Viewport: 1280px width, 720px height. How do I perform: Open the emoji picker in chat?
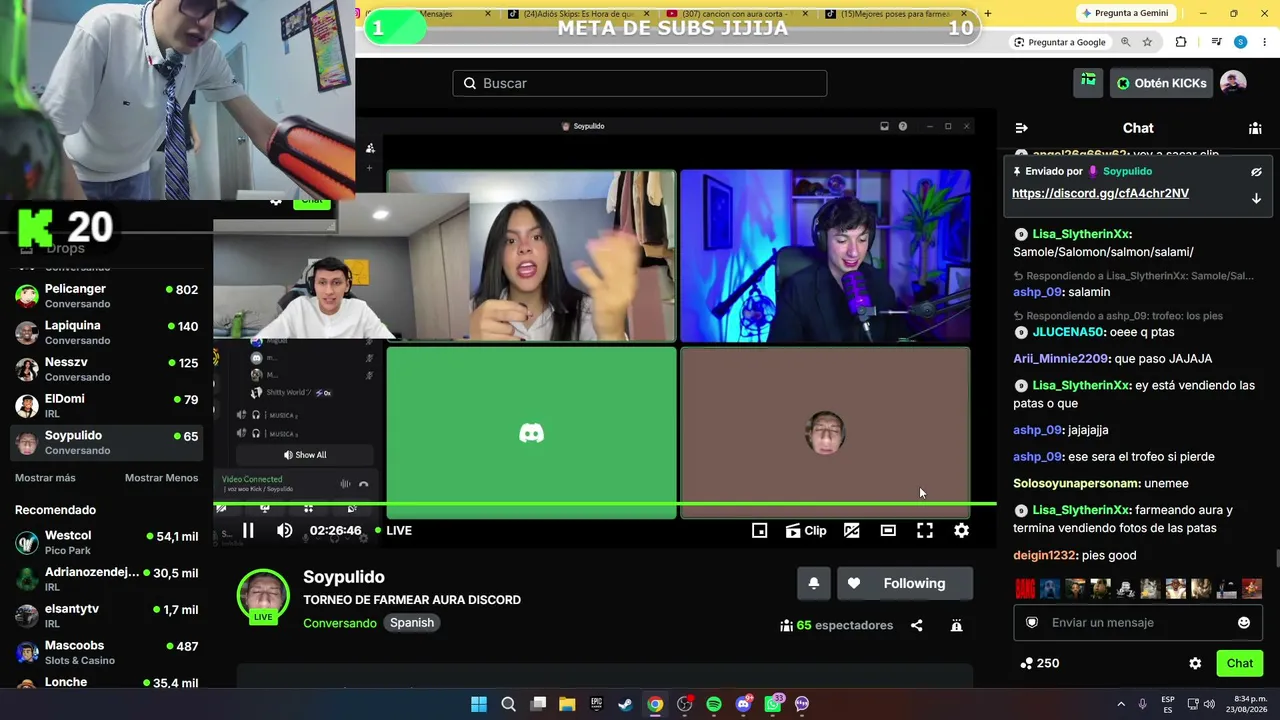1244,622
